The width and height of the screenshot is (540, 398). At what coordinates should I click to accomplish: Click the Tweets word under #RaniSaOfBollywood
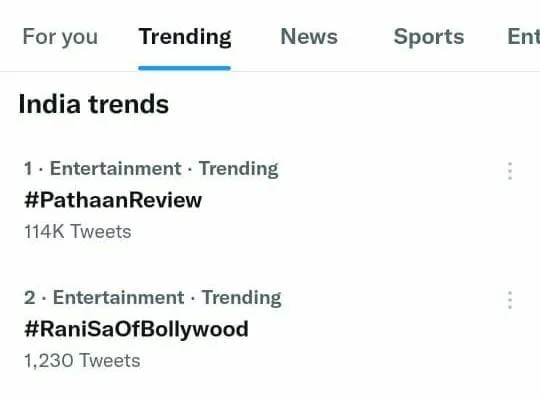pos(110,361)
